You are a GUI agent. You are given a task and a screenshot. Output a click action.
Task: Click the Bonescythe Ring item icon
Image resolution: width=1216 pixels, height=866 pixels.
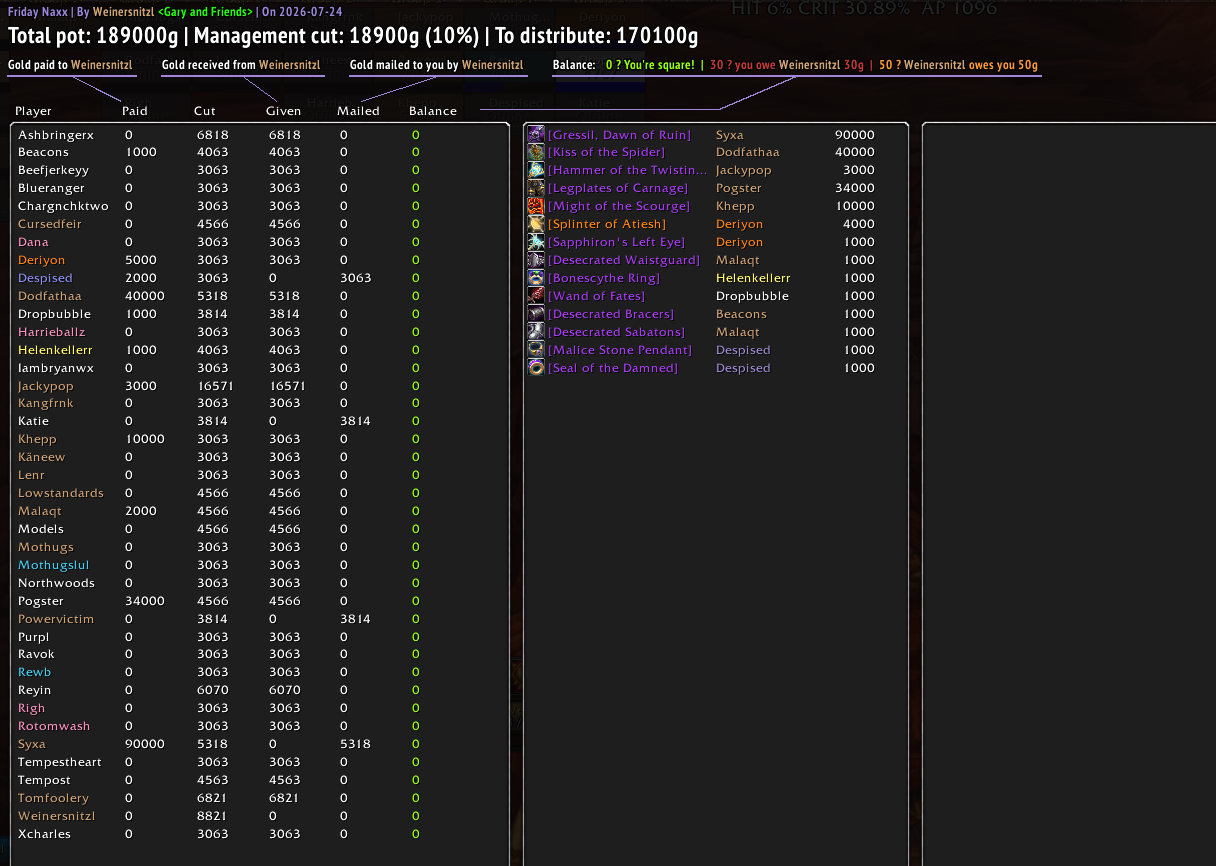(536, 278)
